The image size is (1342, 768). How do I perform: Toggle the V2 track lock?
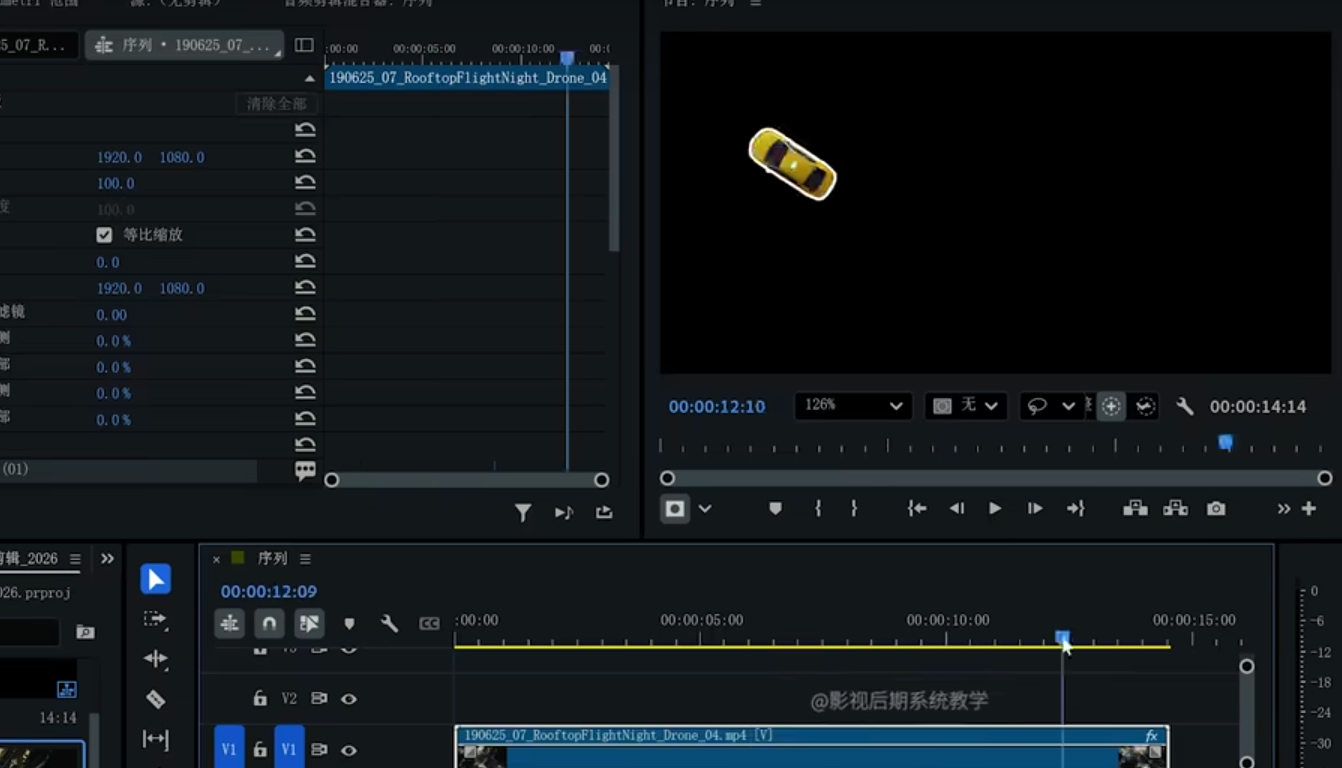point(260,699)
